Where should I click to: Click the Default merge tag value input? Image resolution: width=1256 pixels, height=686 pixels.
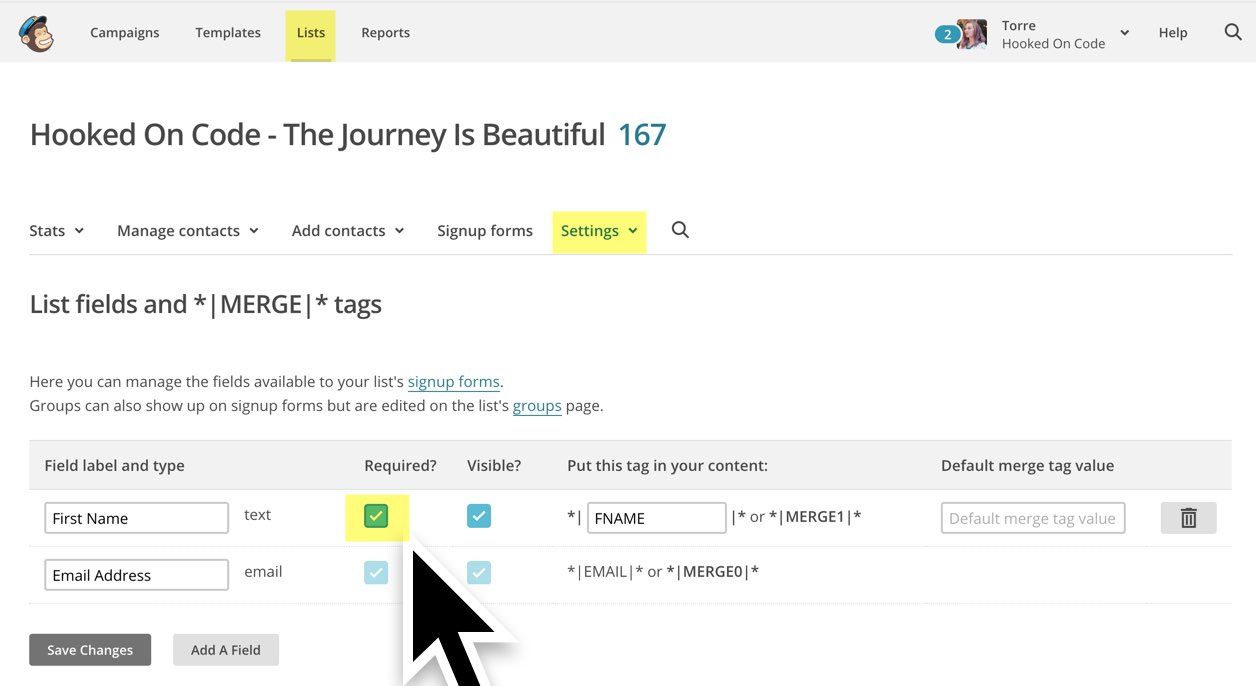(1033, 518)
